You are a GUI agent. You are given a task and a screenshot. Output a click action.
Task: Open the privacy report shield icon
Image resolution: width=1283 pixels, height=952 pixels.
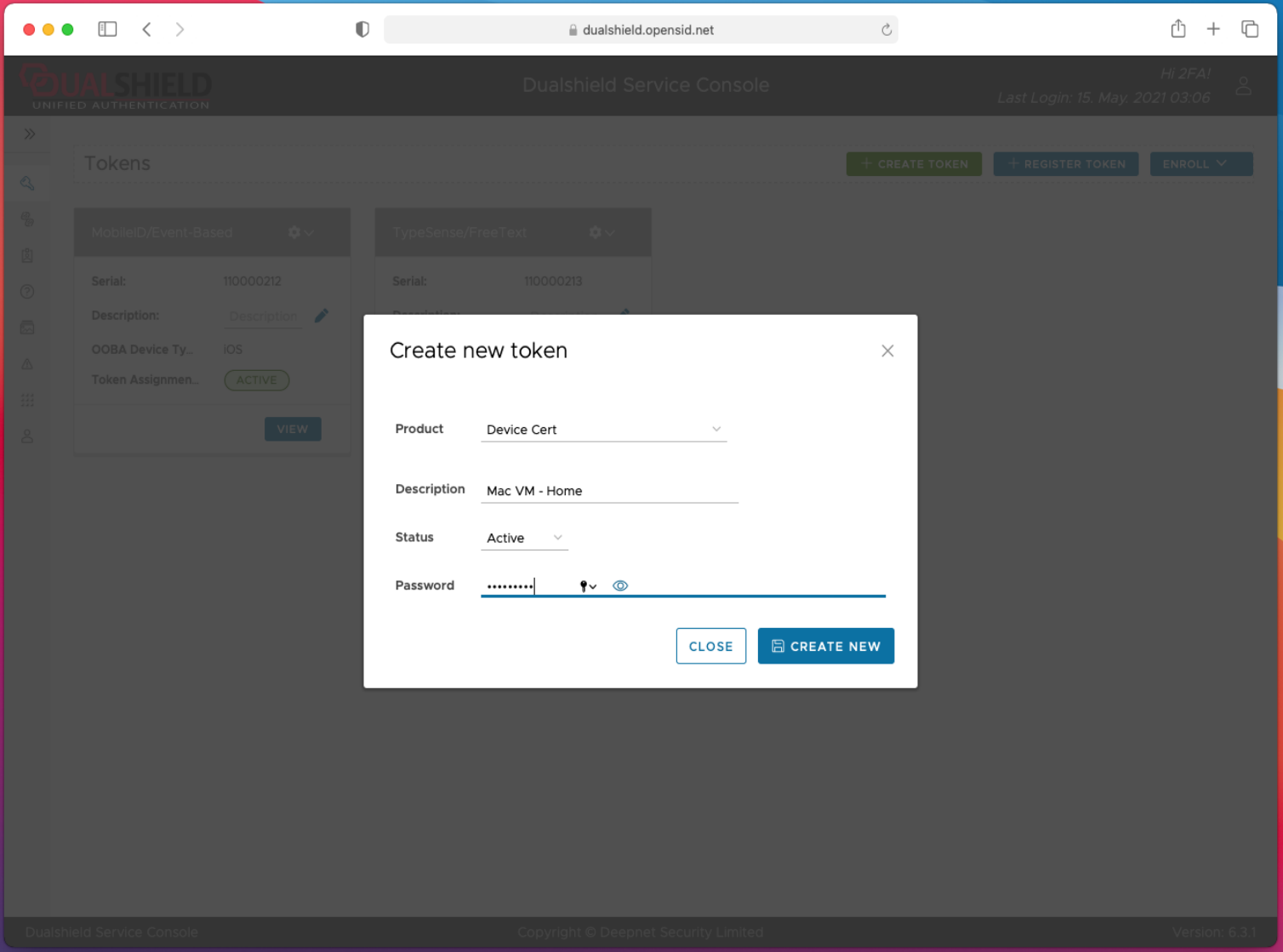362,30
